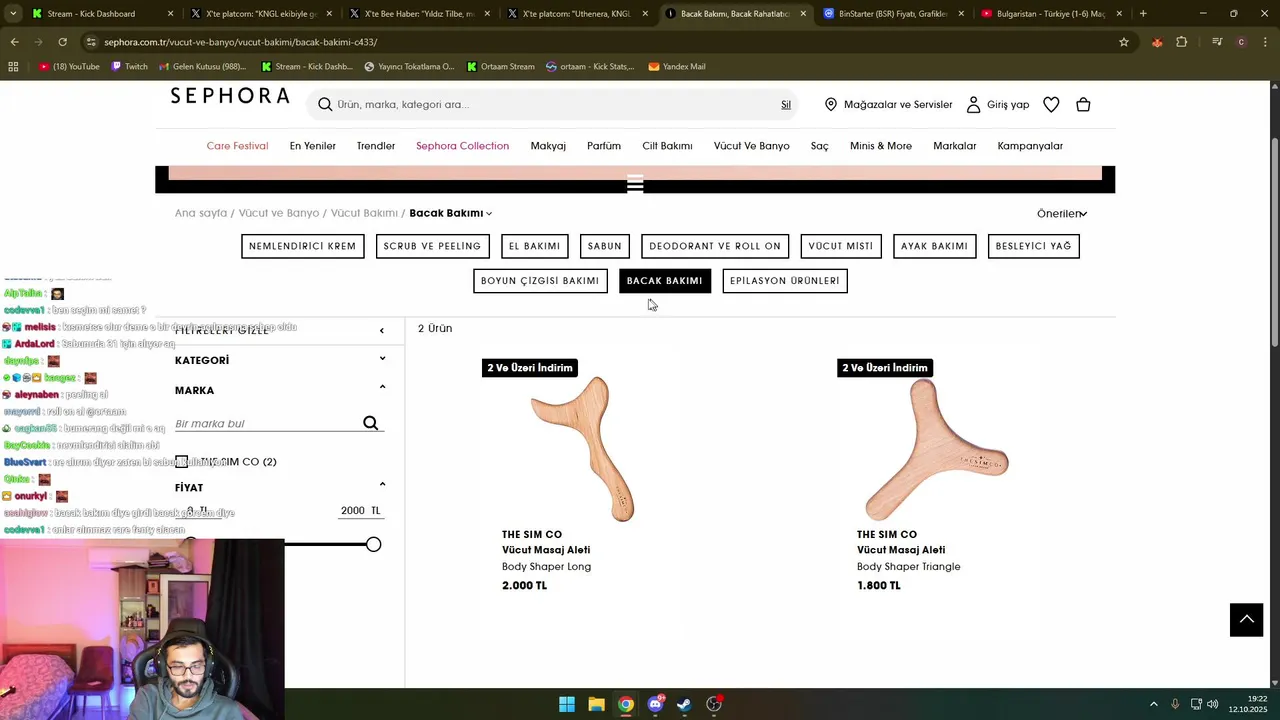Viewport: 1280px width, 720px height.
Task: Bookmark page with the star icon
Action: pyautogui.click(x=1124, y=42)
